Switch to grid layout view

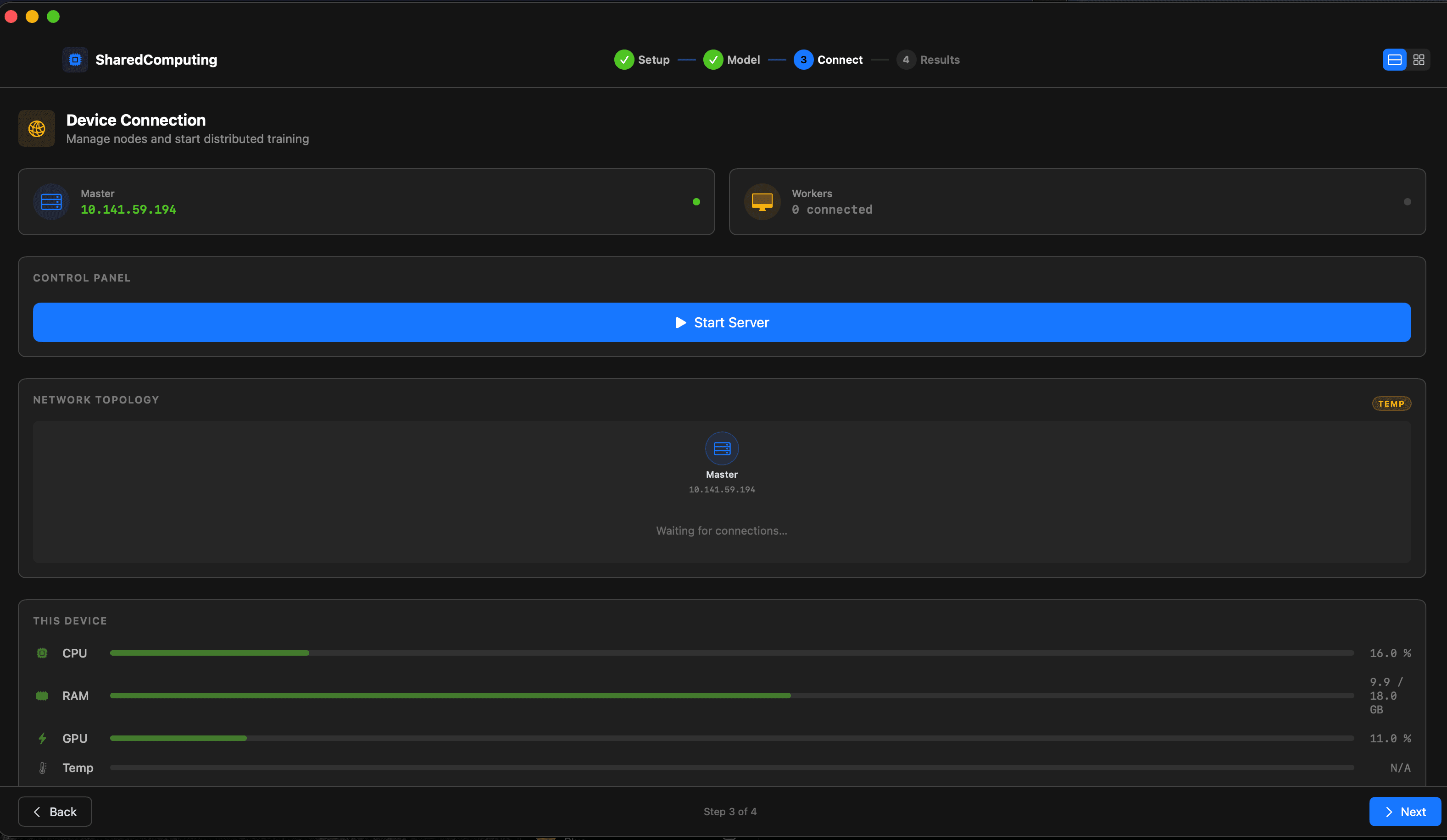coord(1419,60)
